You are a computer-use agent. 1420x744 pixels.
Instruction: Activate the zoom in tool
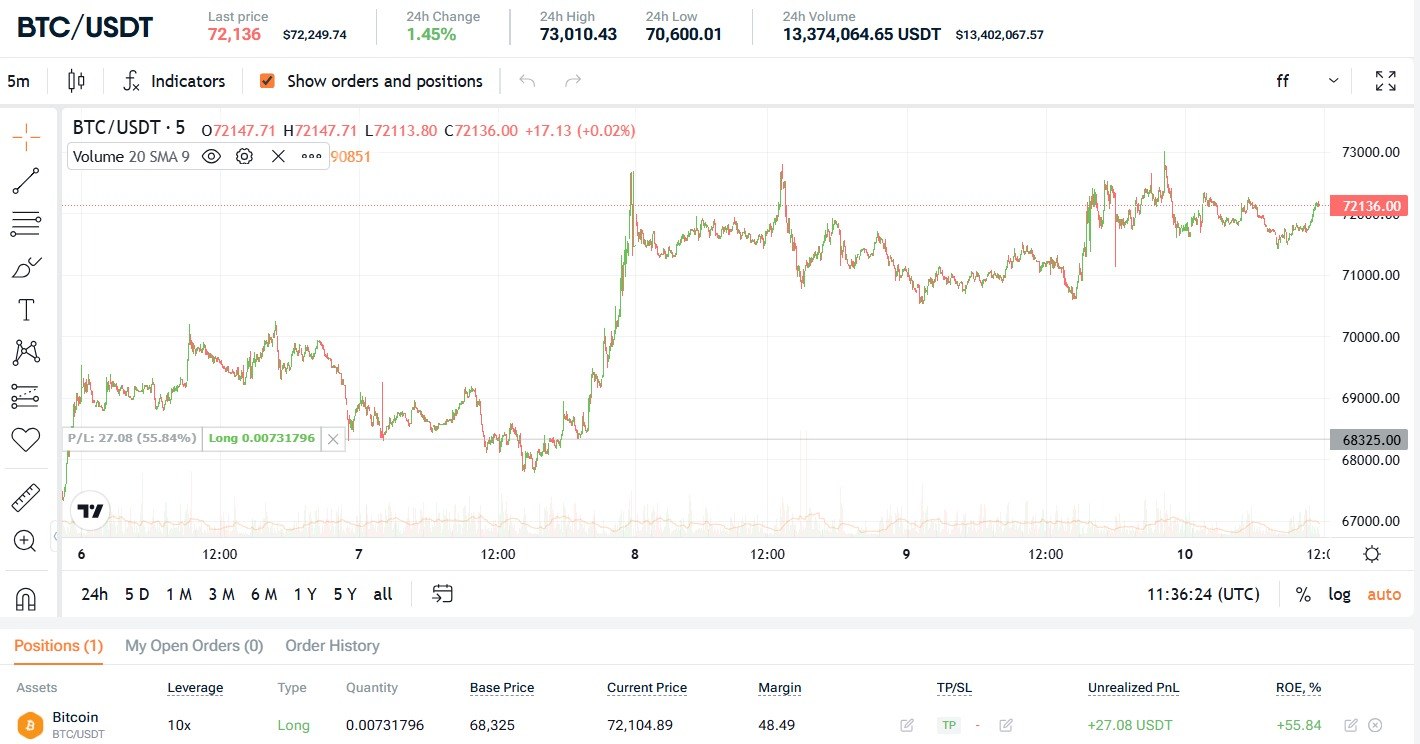point(26,541)
